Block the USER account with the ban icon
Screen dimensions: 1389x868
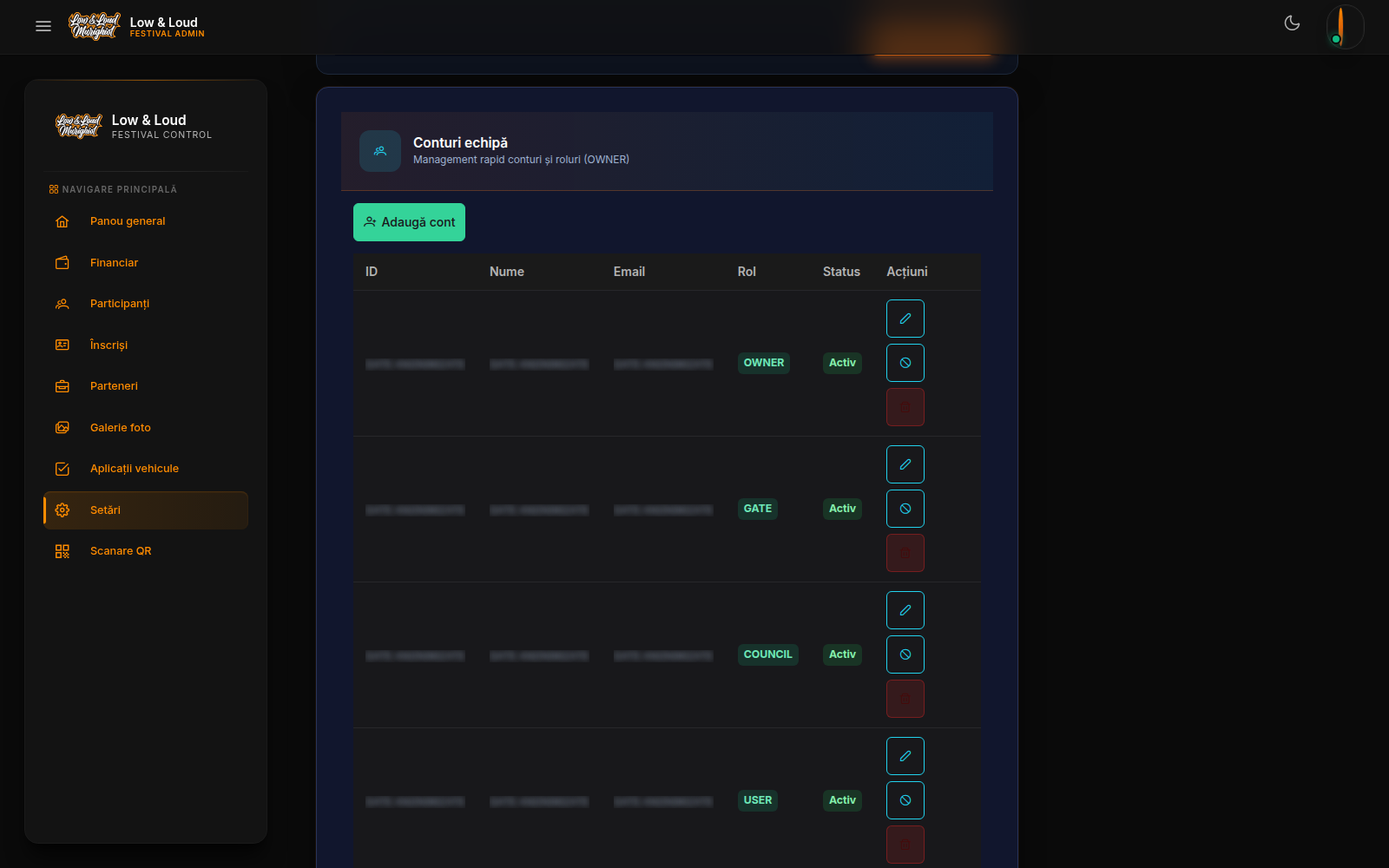point(905,800)
